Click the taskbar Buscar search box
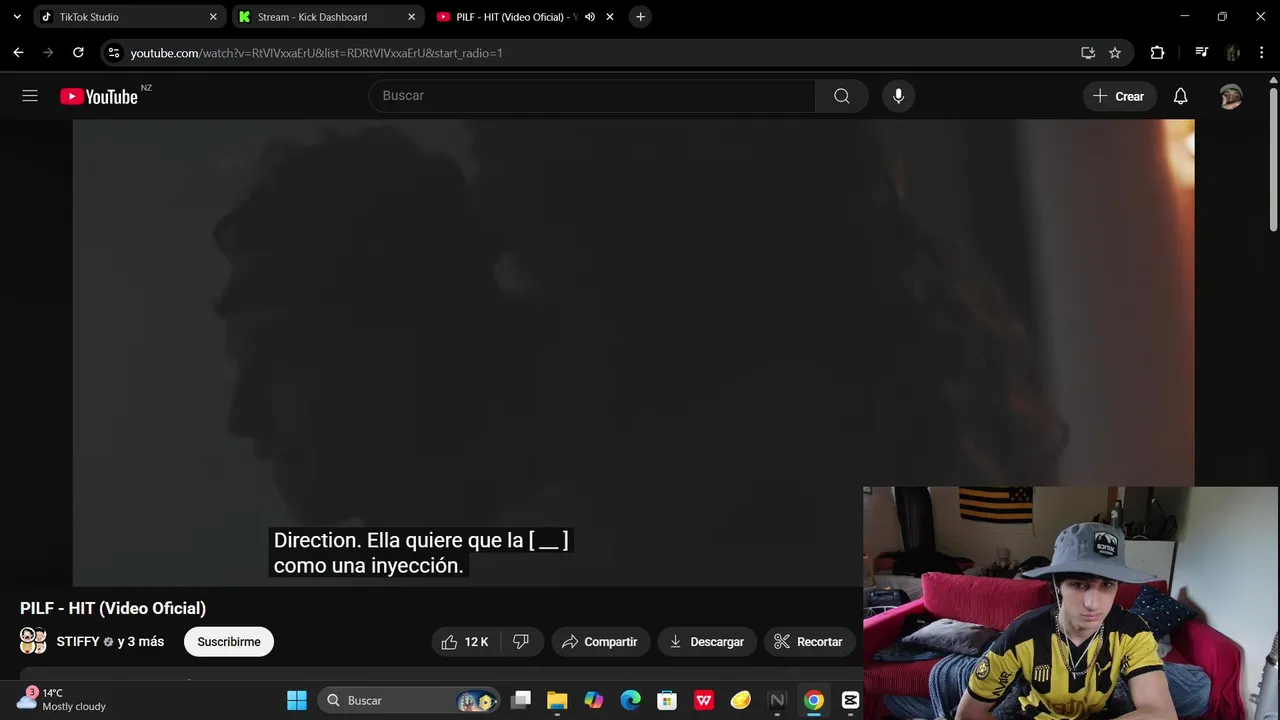1280x720 pixels. click(x=409, y=700)
